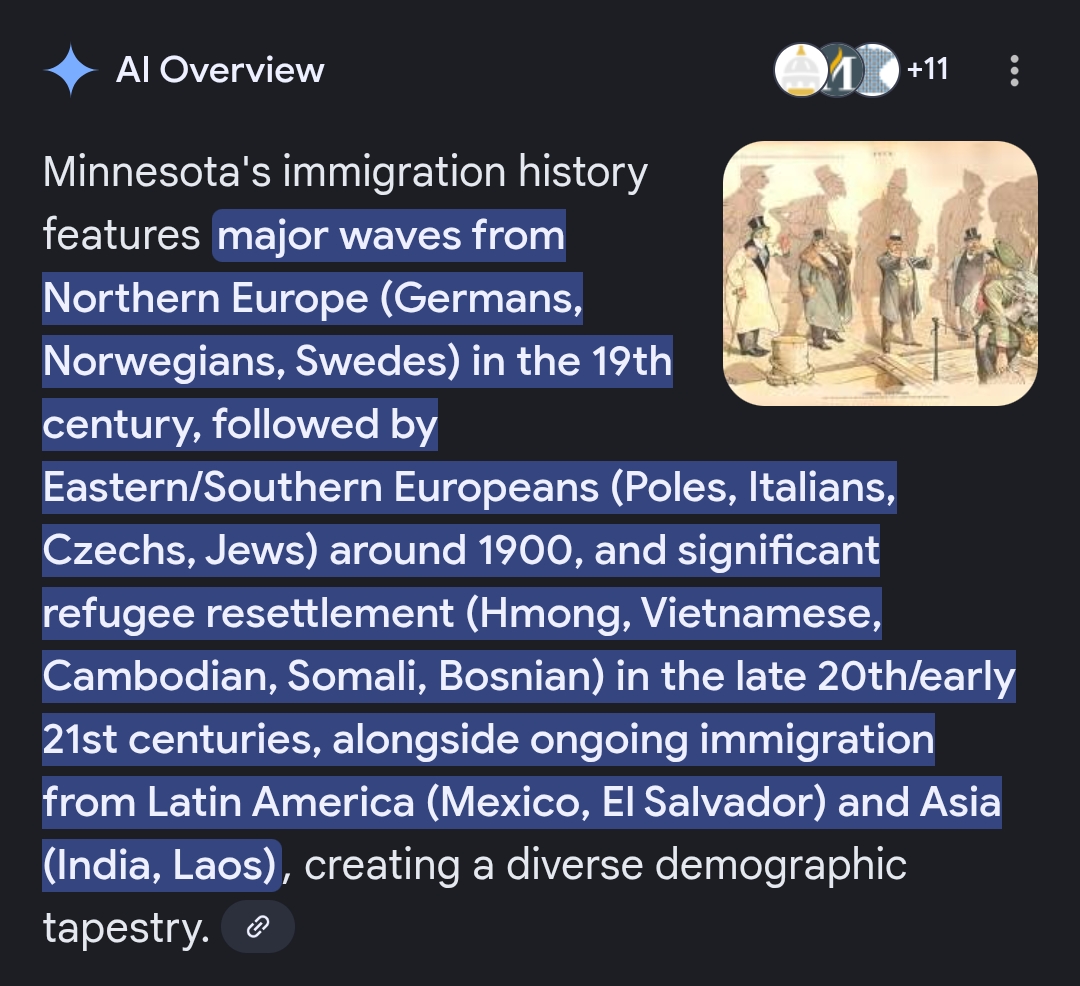
Task: Open the immigration cartoon thumbnail image
Action: coord(880,273)
